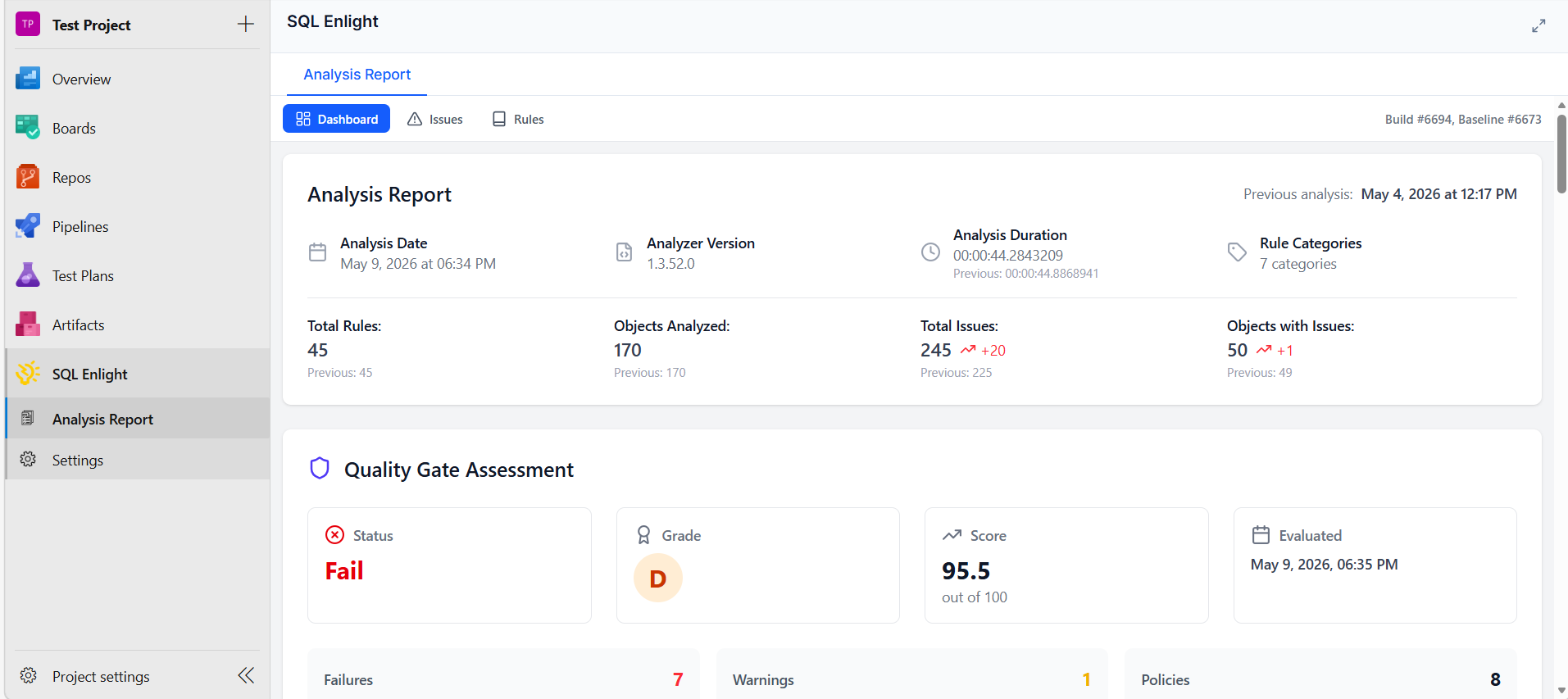Open the Repos icon in sidebar
The height and width of the screenshot is (699, 1568).
pos(28,177)
